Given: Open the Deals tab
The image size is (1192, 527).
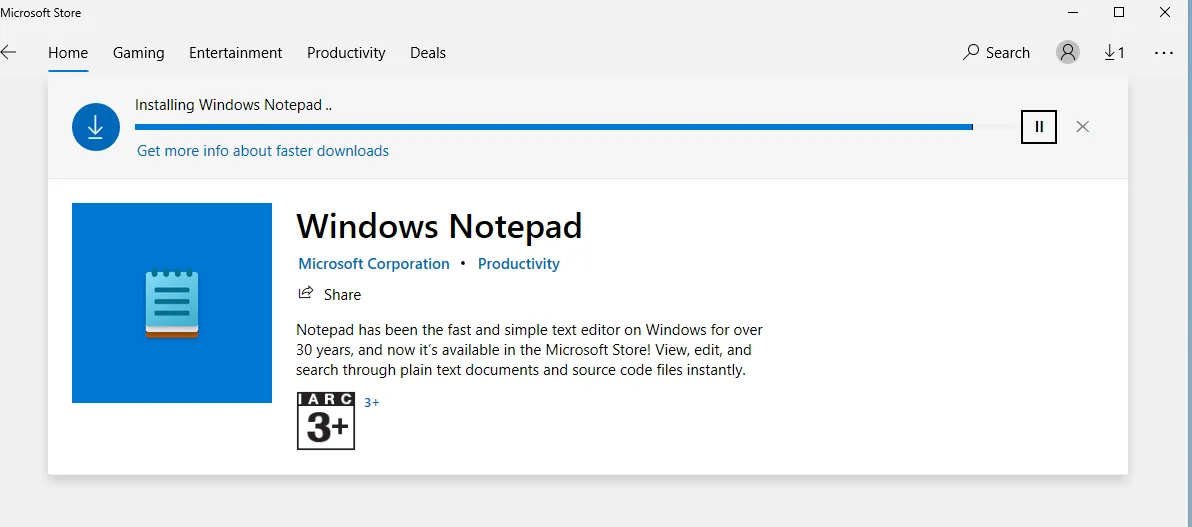Looking at the screenshot, I should click(428, 52).
